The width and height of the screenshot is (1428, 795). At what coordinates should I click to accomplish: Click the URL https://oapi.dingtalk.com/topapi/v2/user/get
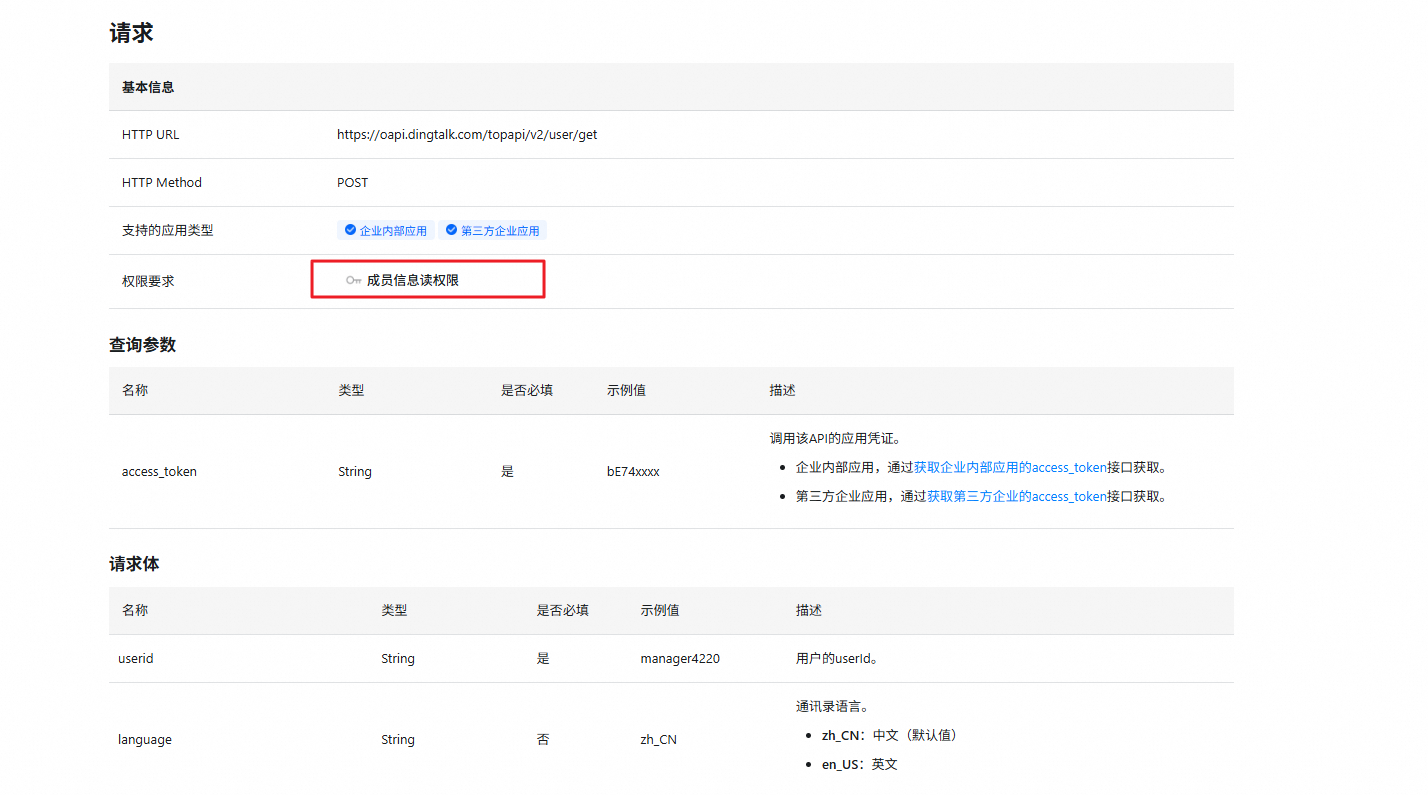[x=467, y=134]
